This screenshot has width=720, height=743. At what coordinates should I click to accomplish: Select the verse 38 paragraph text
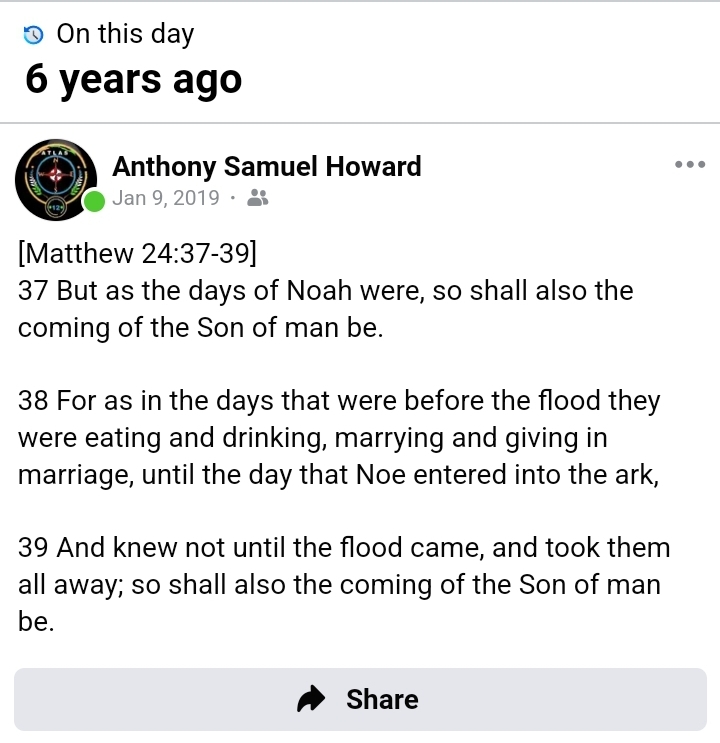(340, 438)
